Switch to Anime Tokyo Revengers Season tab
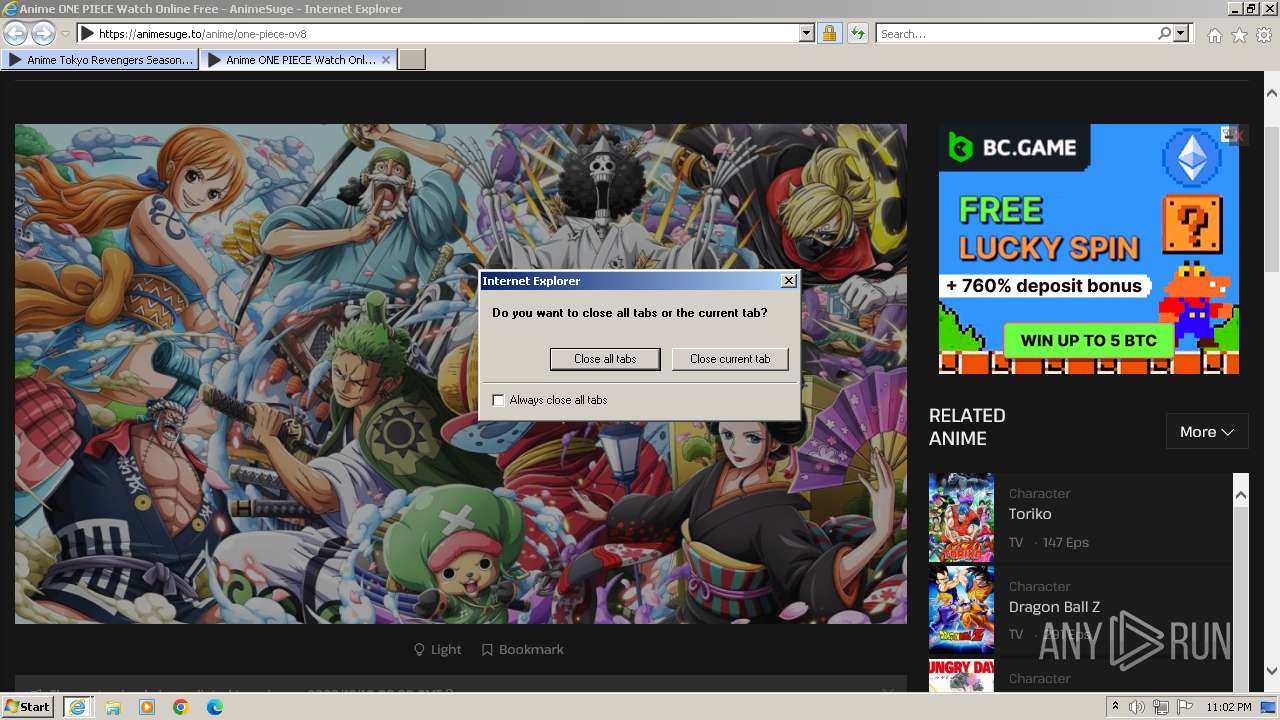 (x=100, y=60)
